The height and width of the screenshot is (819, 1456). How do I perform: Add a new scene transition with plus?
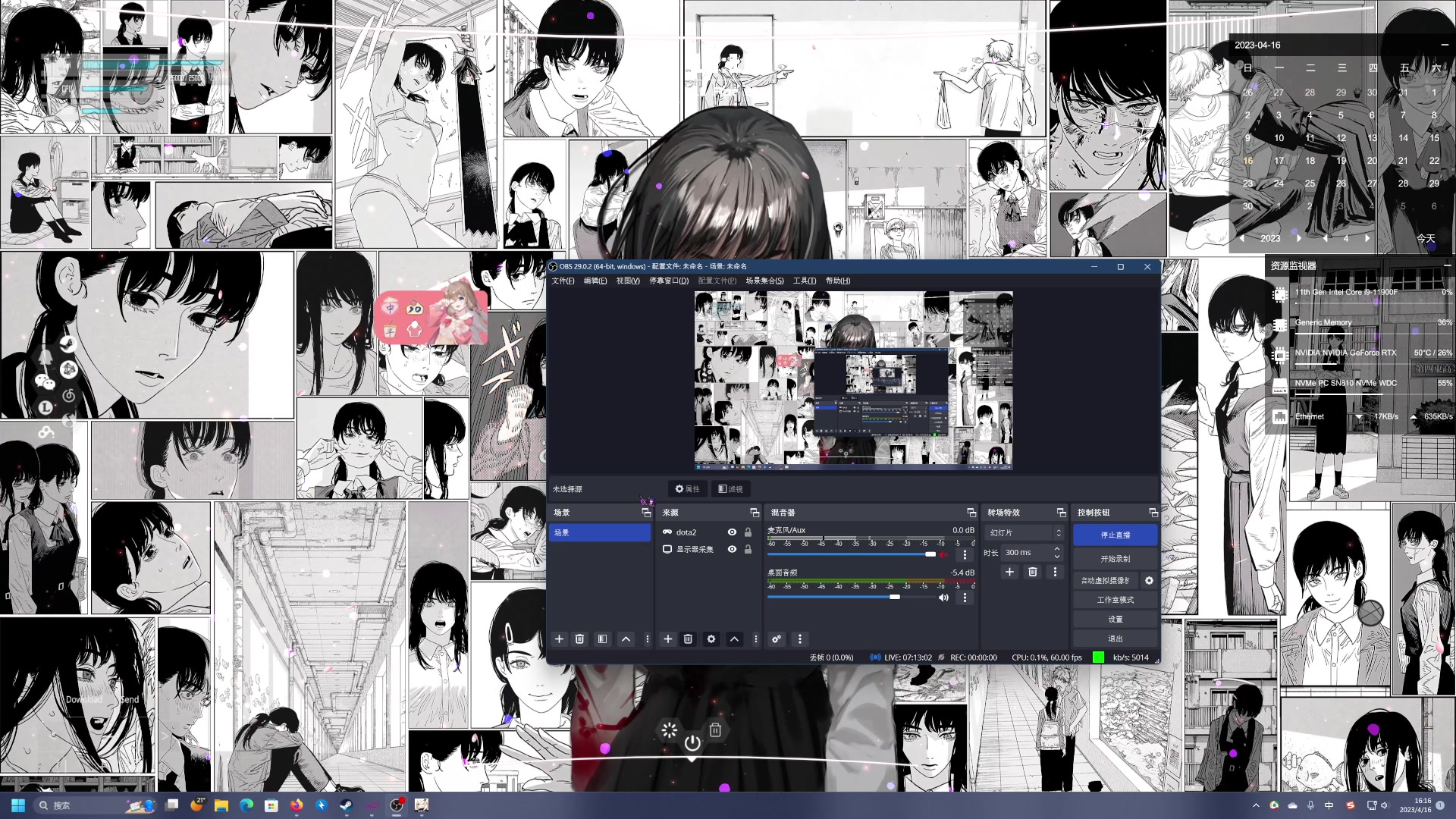(1009, 572)
